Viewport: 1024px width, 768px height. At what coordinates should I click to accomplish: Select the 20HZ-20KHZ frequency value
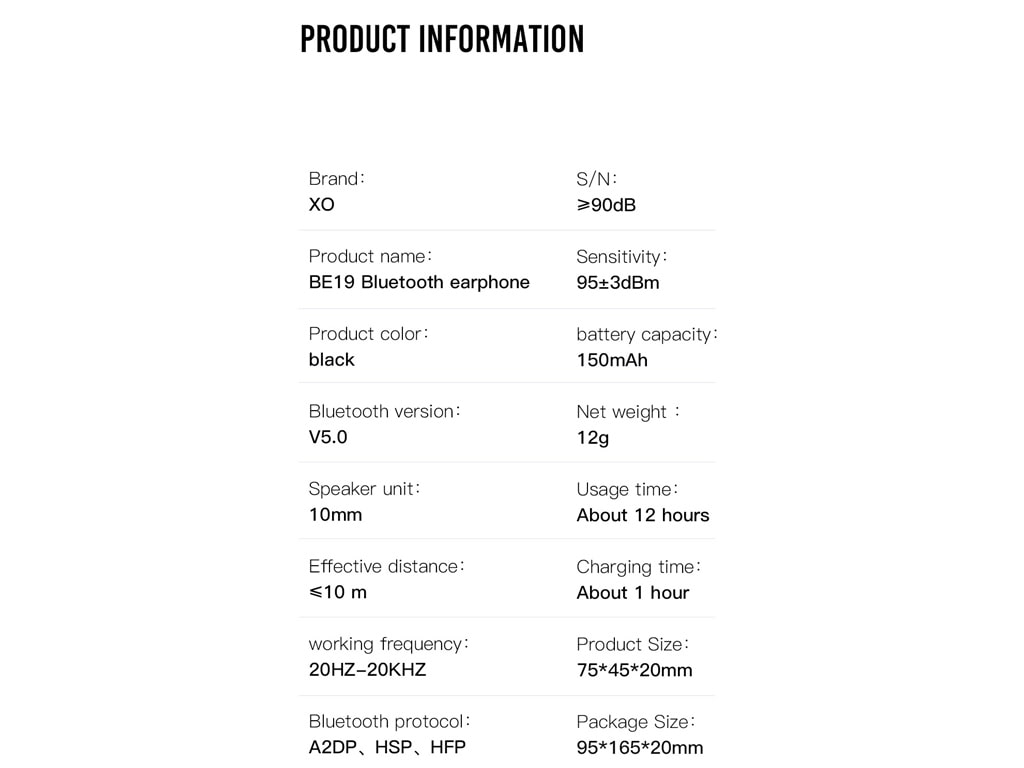coord(367,669)
